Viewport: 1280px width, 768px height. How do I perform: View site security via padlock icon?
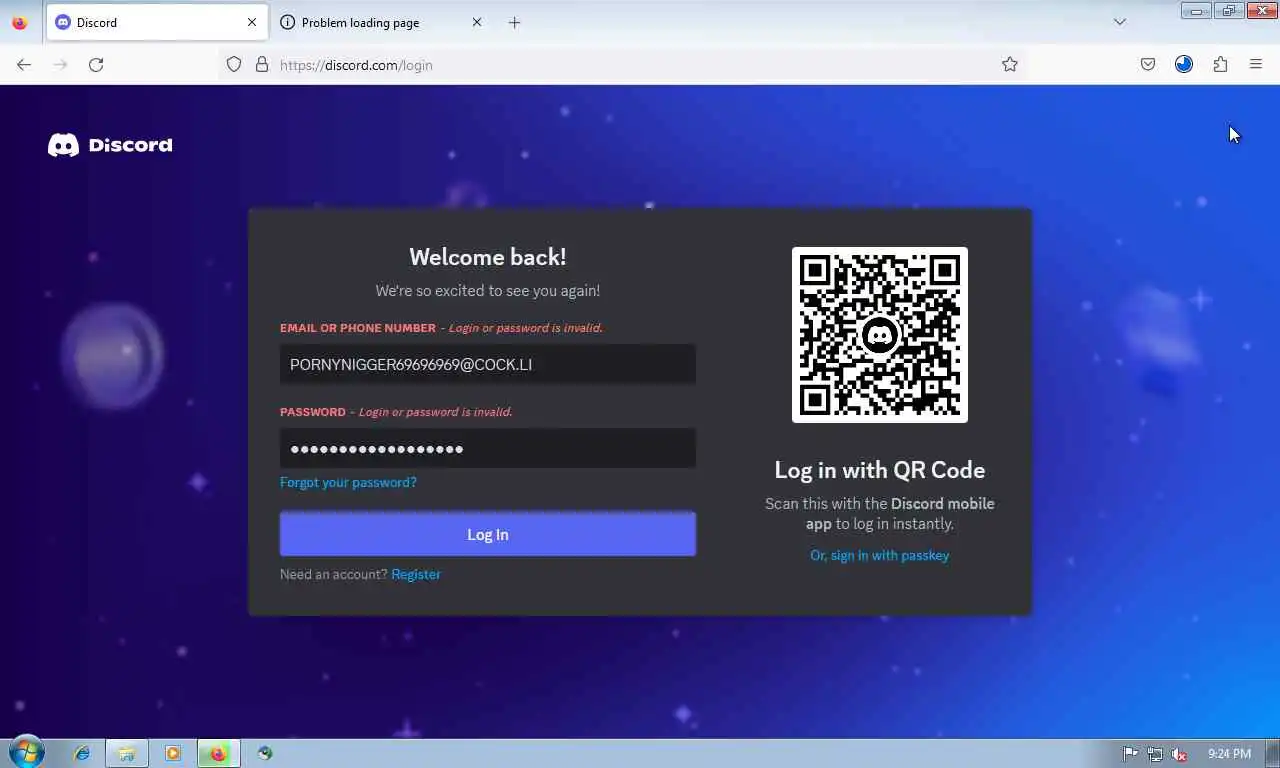(x=262, y=65)
